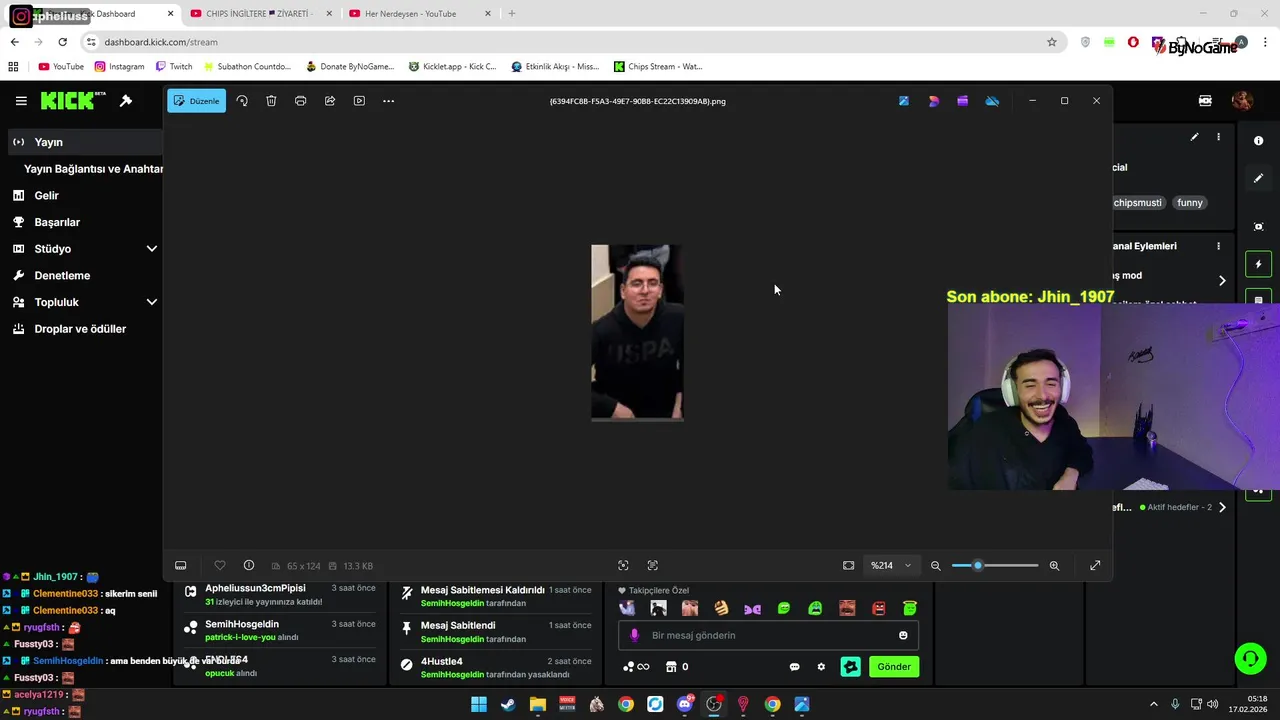Print the image from Photos toolbar
Viewport: 1280px width, 720px height.
point(300,101)
